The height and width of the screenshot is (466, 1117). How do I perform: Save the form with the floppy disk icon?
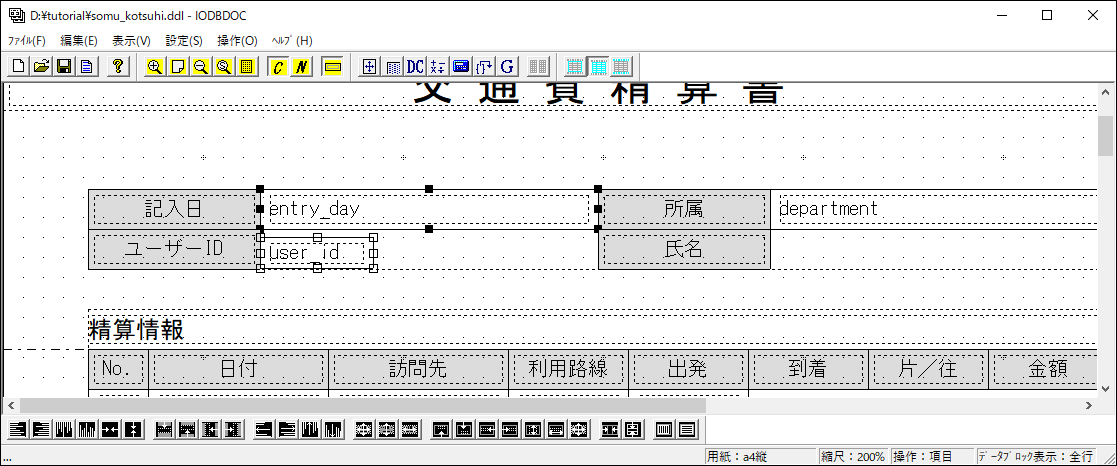coord(63,67)
